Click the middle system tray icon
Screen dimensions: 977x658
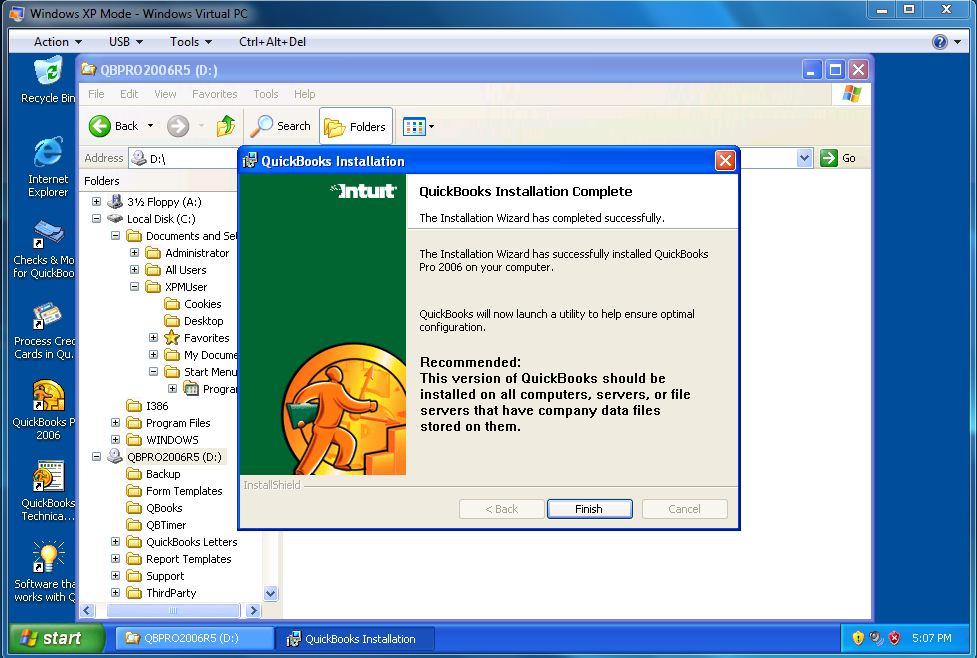pos(876,637)
